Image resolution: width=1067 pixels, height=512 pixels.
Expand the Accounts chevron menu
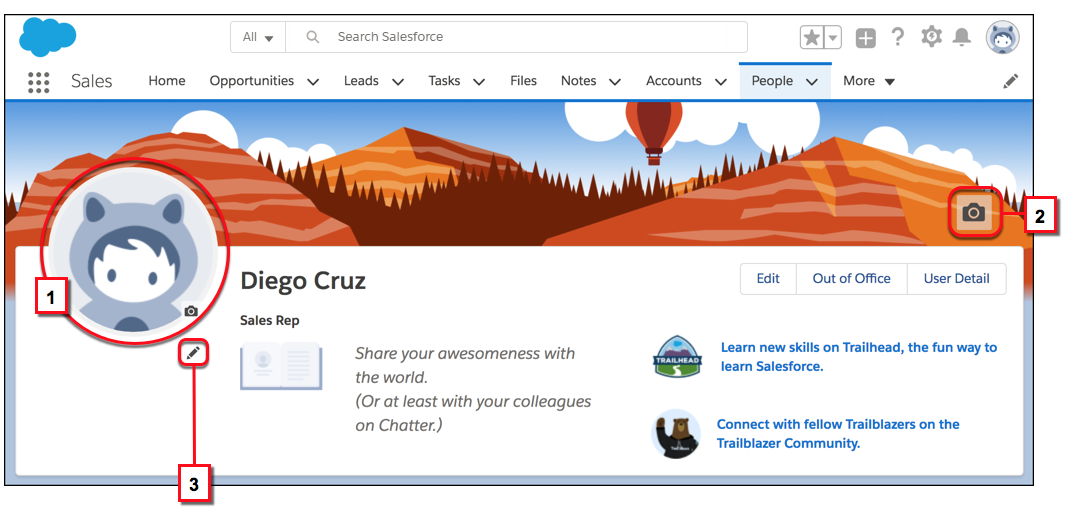tap(721, 82)
